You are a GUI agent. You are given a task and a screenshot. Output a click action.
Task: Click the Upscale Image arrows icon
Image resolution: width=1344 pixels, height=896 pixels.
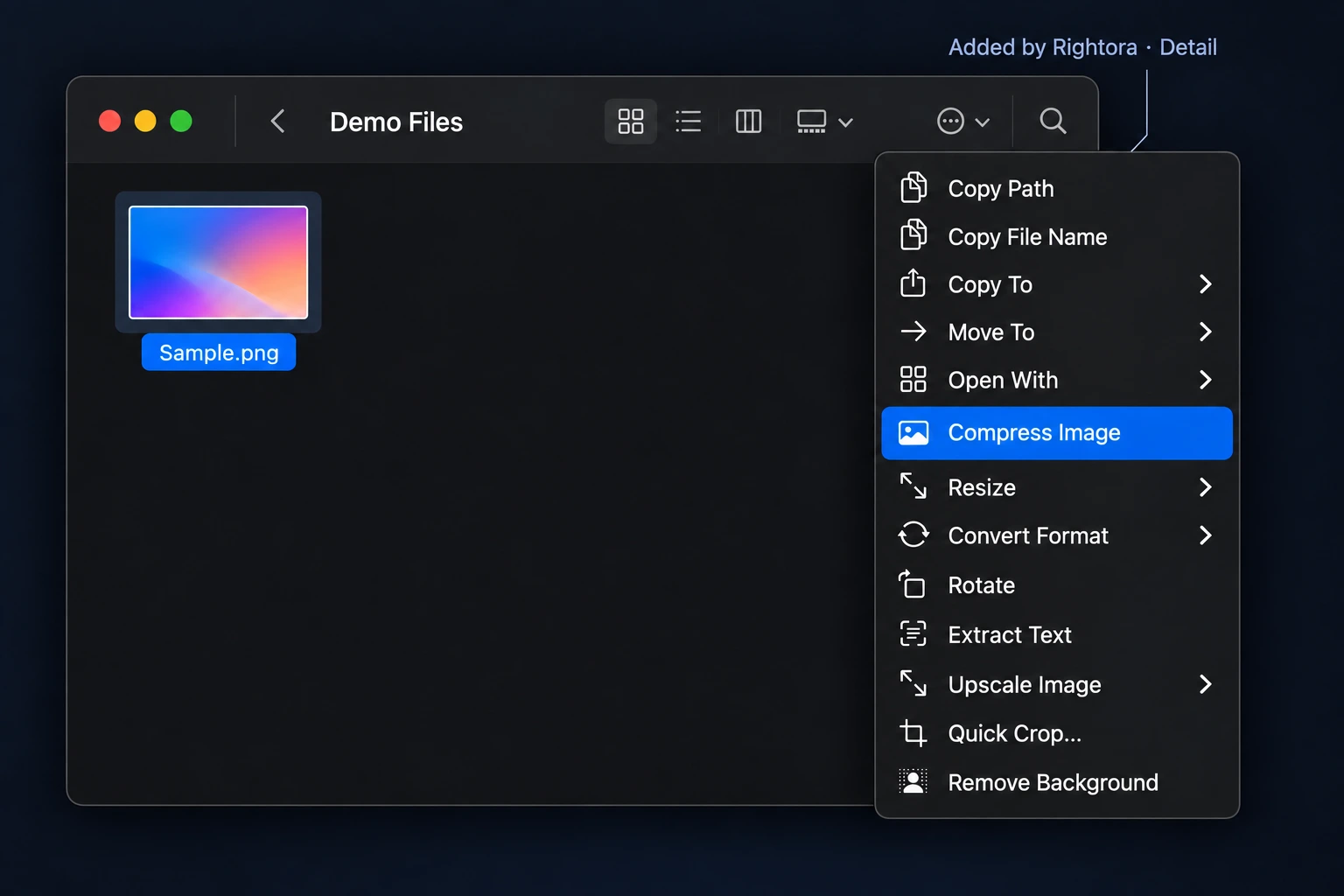point(913,683)
